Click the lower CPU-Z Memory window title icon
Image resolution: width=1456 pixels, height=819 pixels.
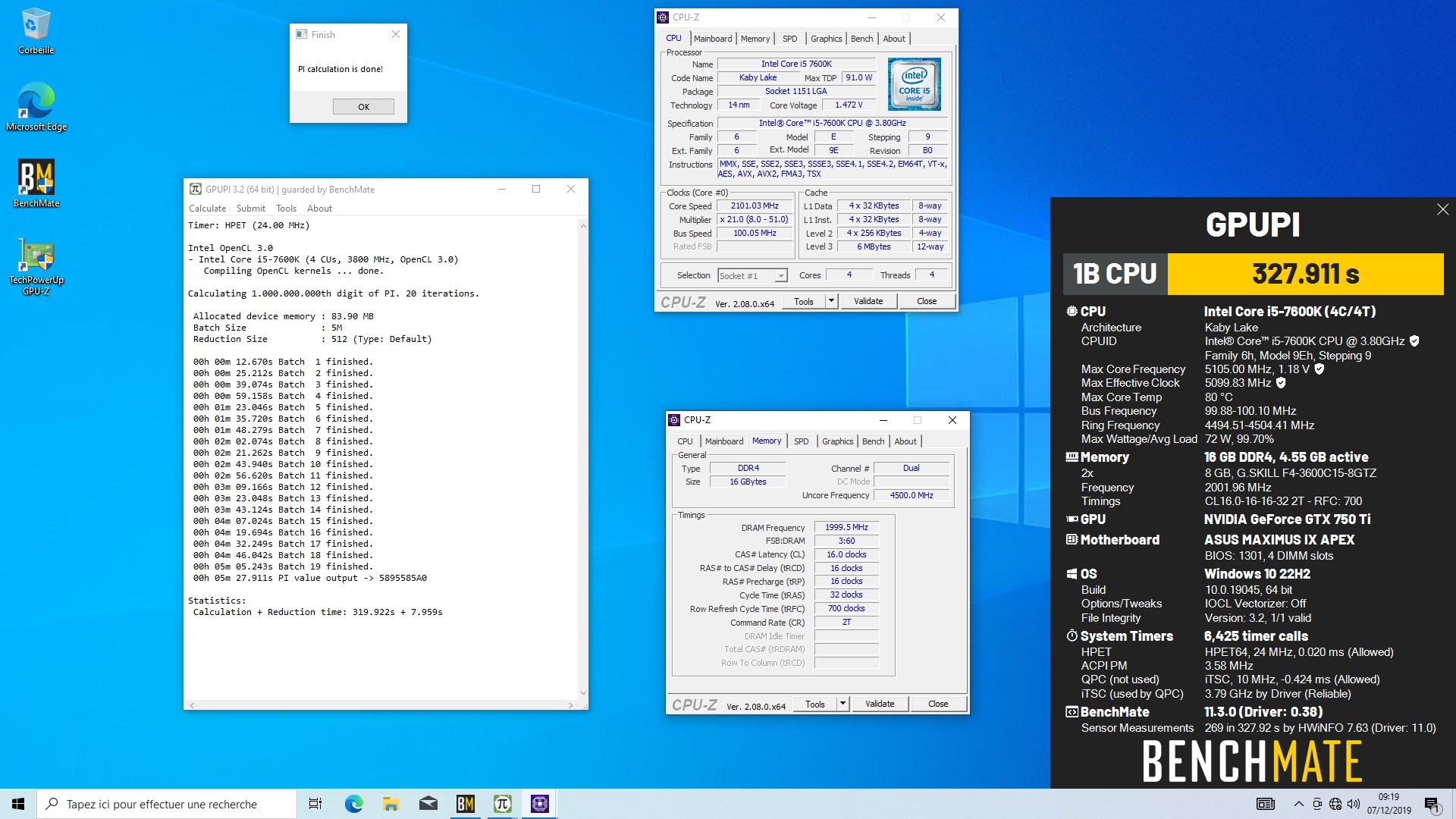(674, 420)
